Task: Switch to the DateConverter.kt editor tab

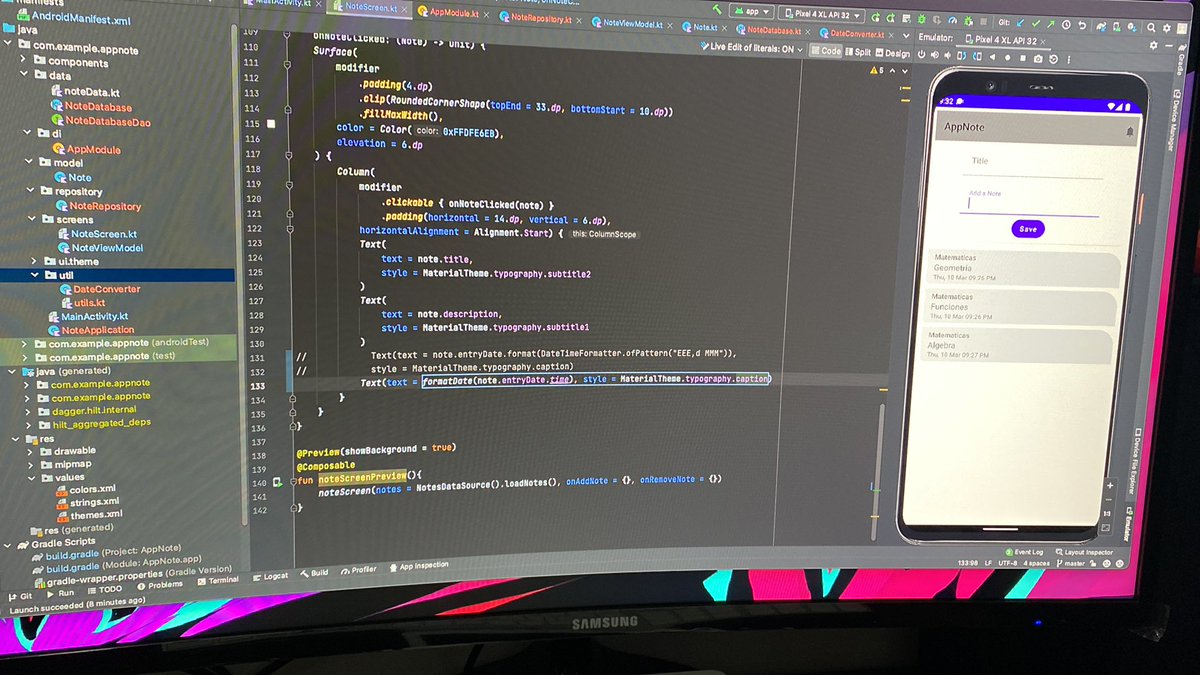Action: (x=858, y=34)
